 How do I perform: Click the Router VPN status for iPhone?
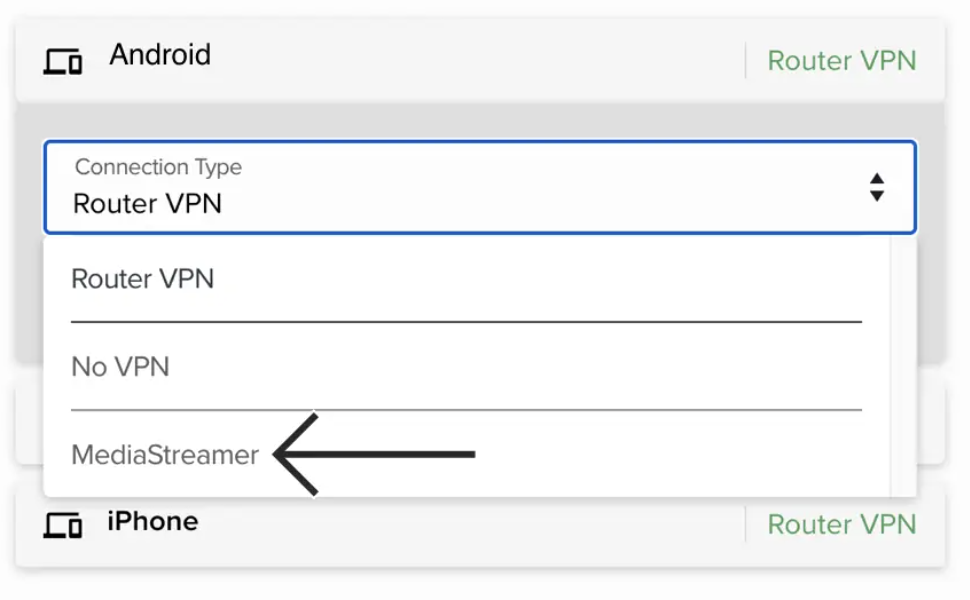(841, 524)
